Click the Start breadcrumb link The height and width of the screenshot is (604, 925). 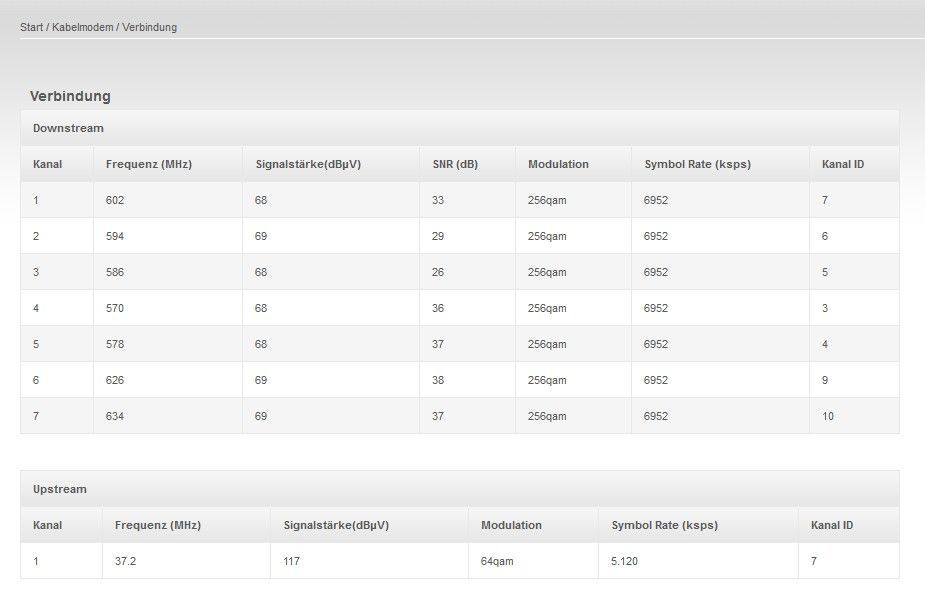[x=31, y=27]
